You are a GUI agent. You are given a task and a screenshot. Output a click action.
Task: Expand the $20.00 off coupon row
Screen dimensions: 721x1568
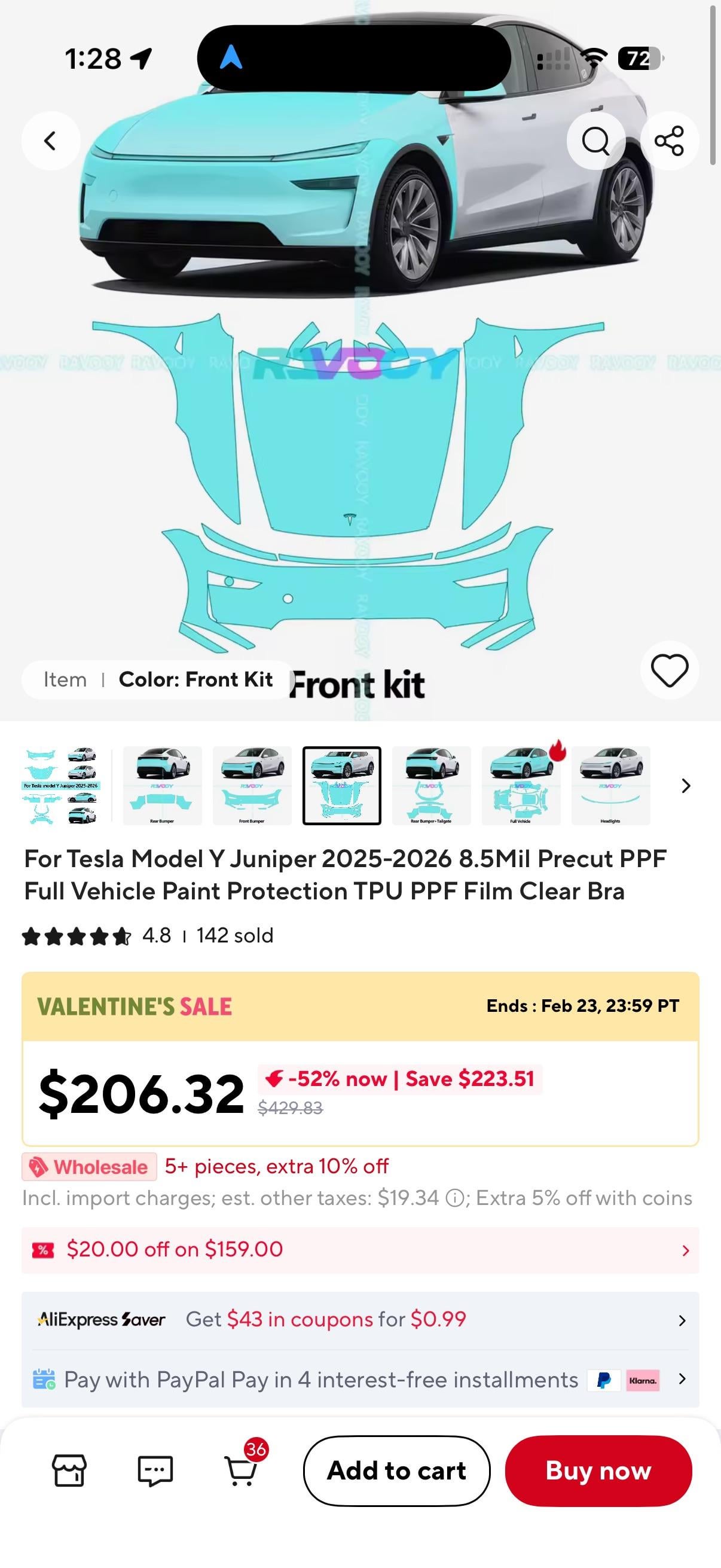pyautogui.click(x=360, y=1250)
